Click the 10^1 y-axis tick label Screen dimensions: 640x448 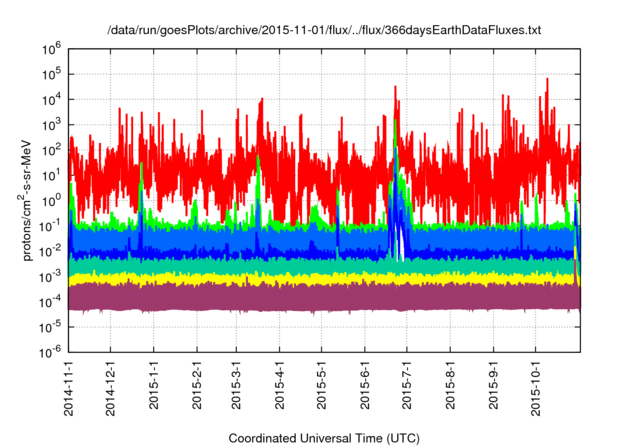click(x=51, y=176)
